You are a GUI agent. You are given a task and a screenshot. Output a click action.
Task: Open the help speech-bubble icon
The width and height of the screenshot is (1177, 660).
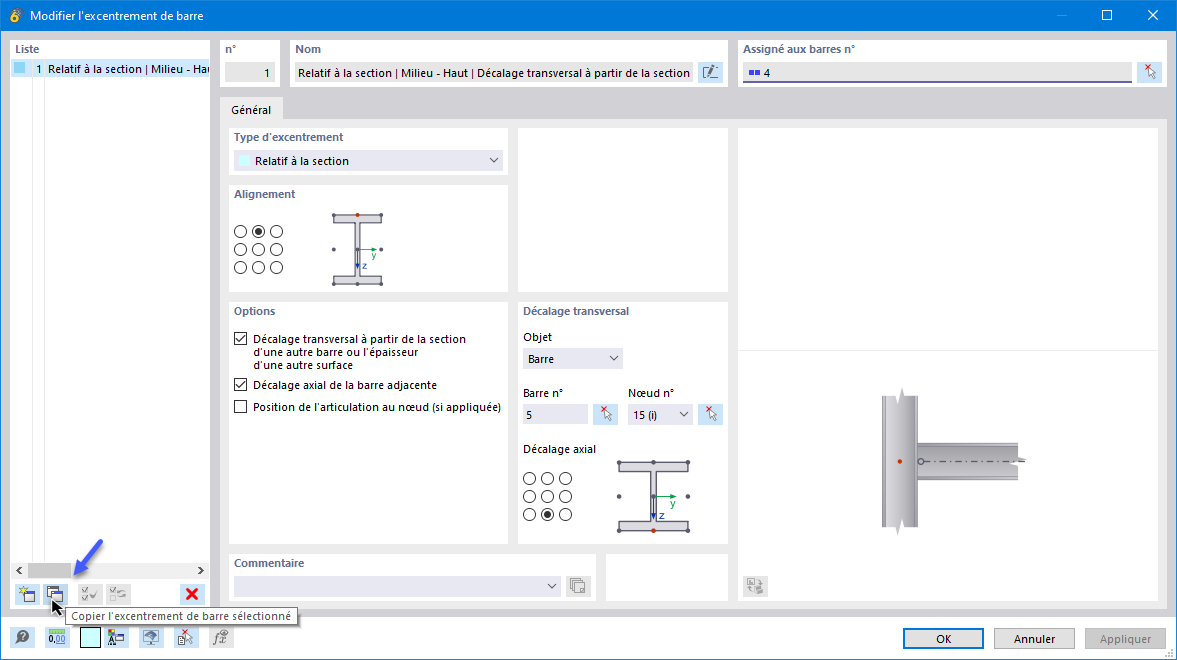click(x=23, y=638)
